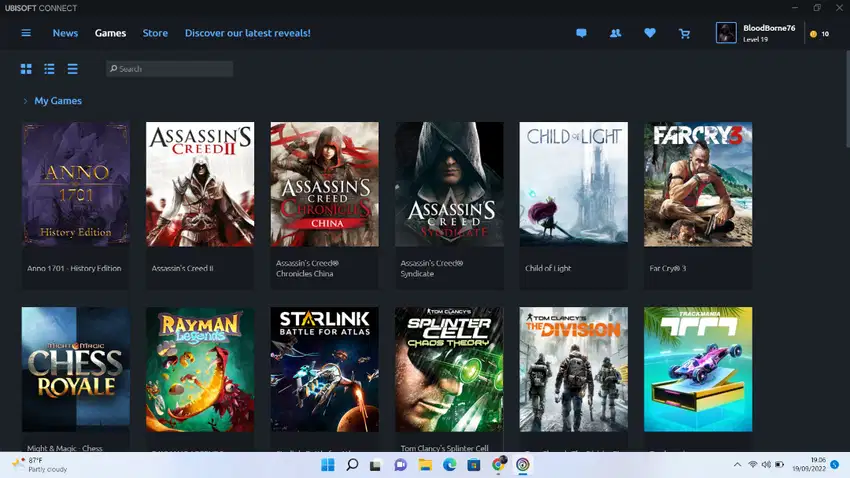Switch to large grid view

[26, 69]
